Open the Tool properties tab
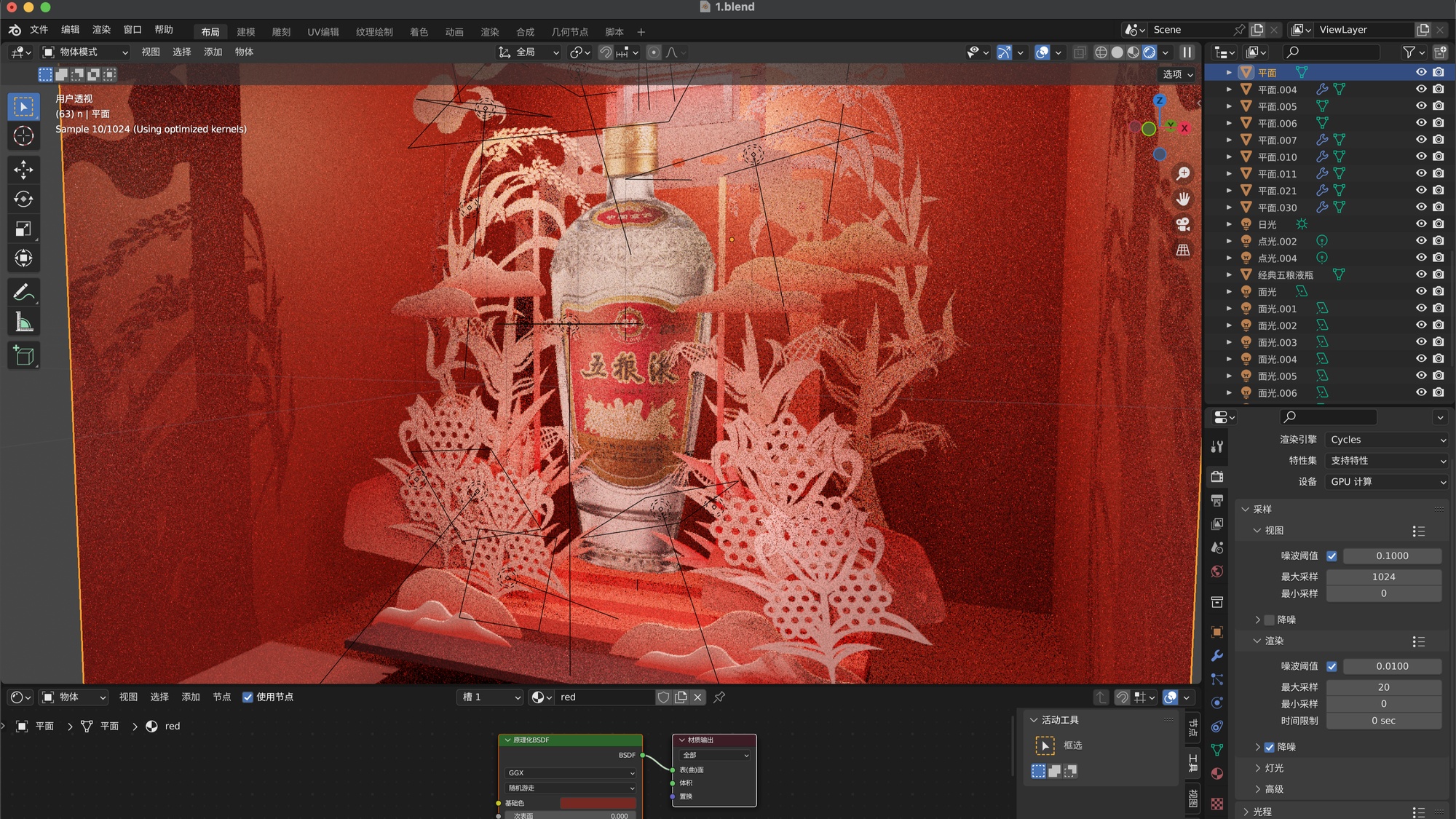1456x819 pixels. pos(1216,446)
